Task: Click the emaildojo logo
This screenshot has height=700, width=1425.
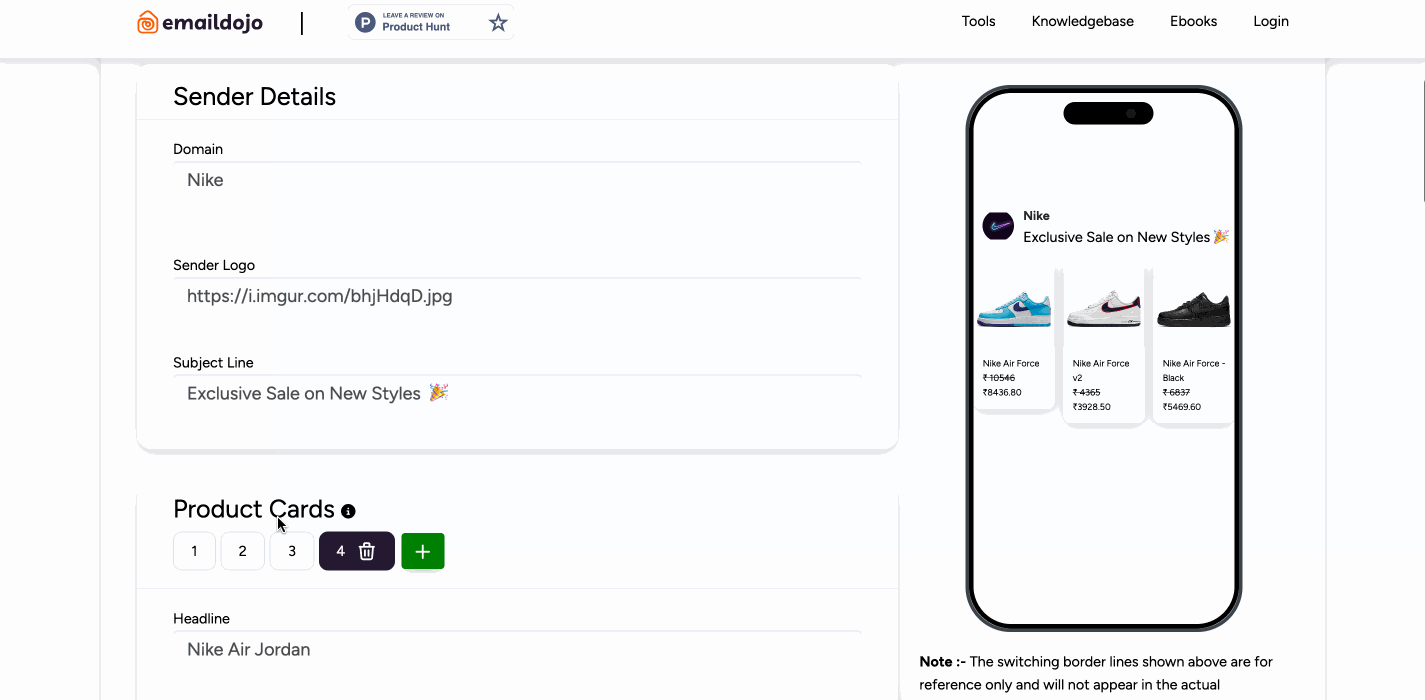Action: coord(200,22)
